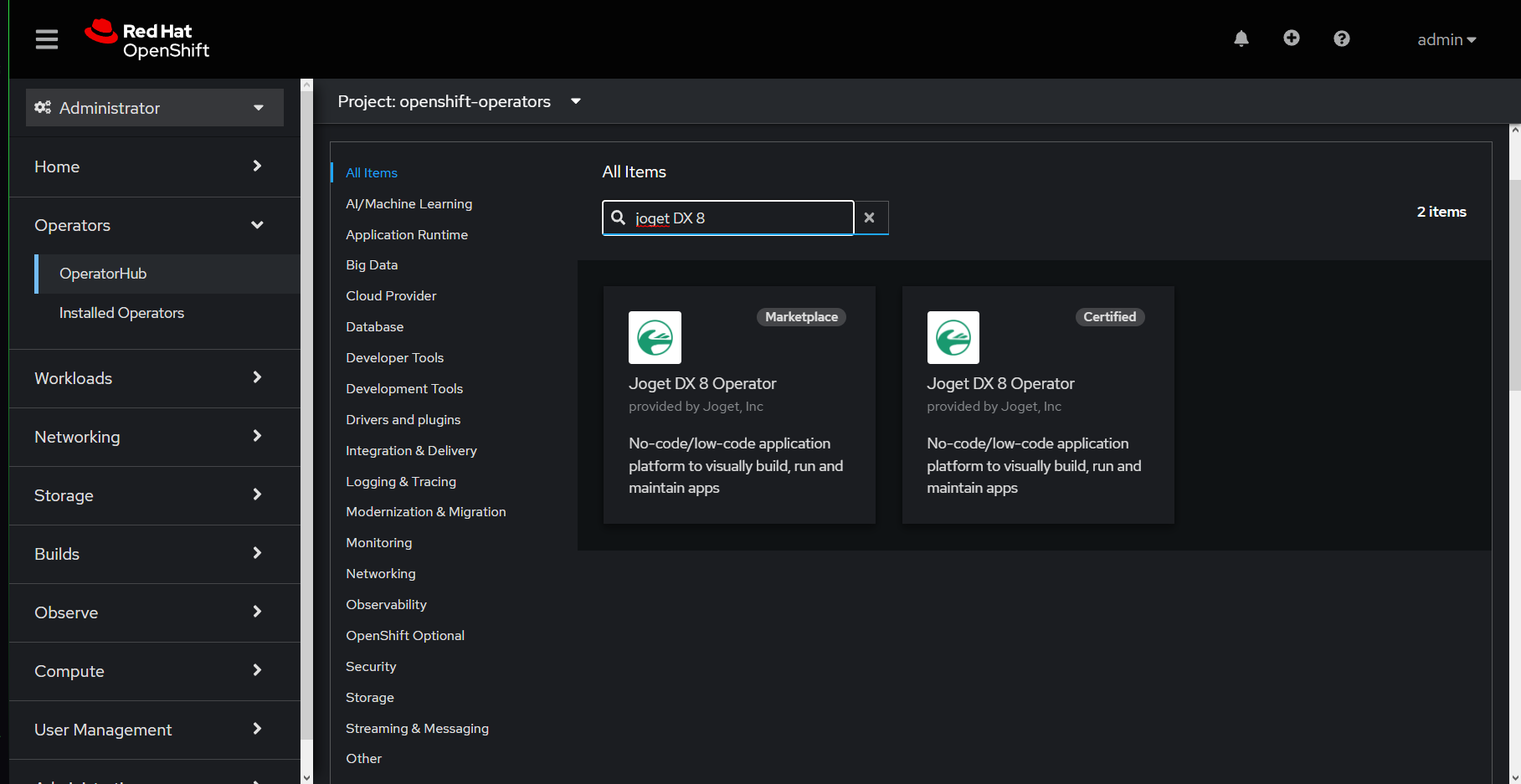Clear the search field with X button
The height and width of the screenshot is (784, 1521).
tap(870, 218)
